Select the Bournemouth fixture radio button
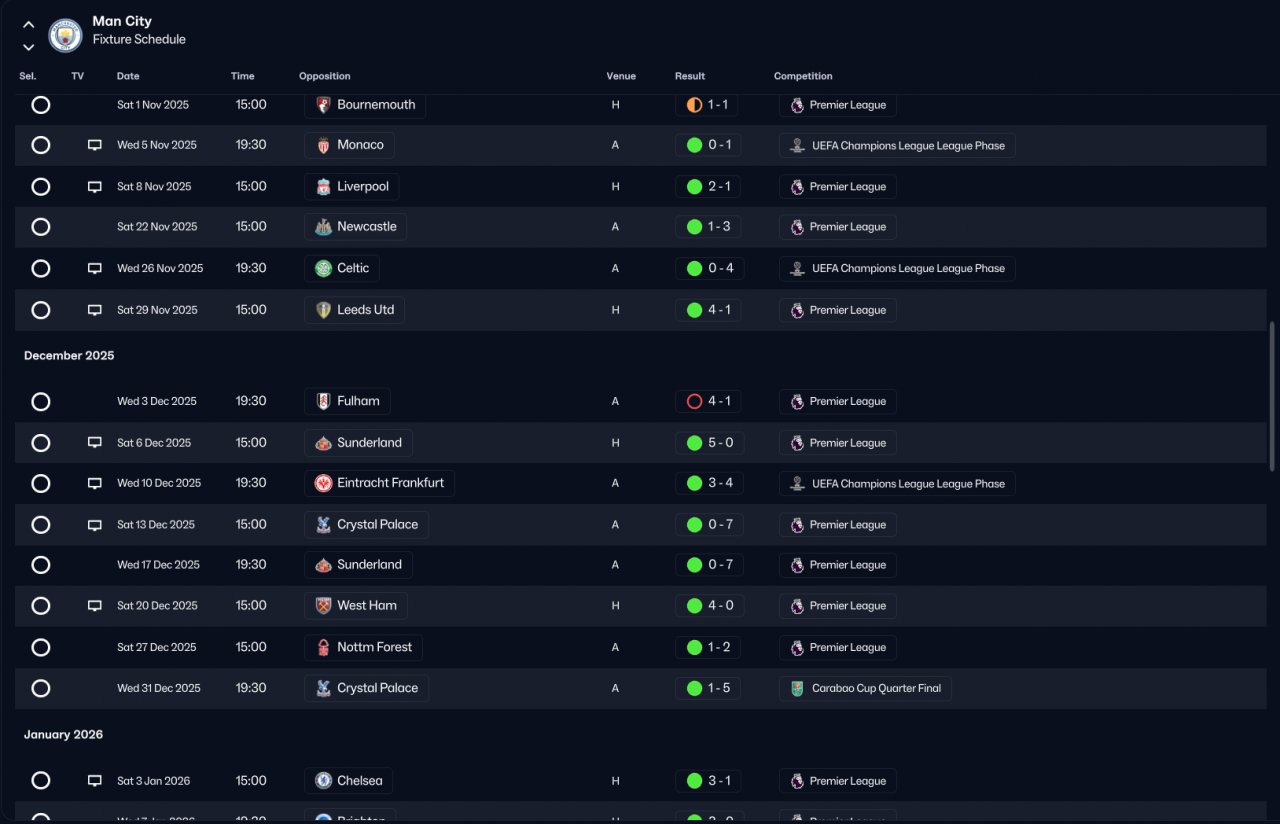Image resolution: width=1280 pixels, height=824 pixels. click(x=41, y=105)
